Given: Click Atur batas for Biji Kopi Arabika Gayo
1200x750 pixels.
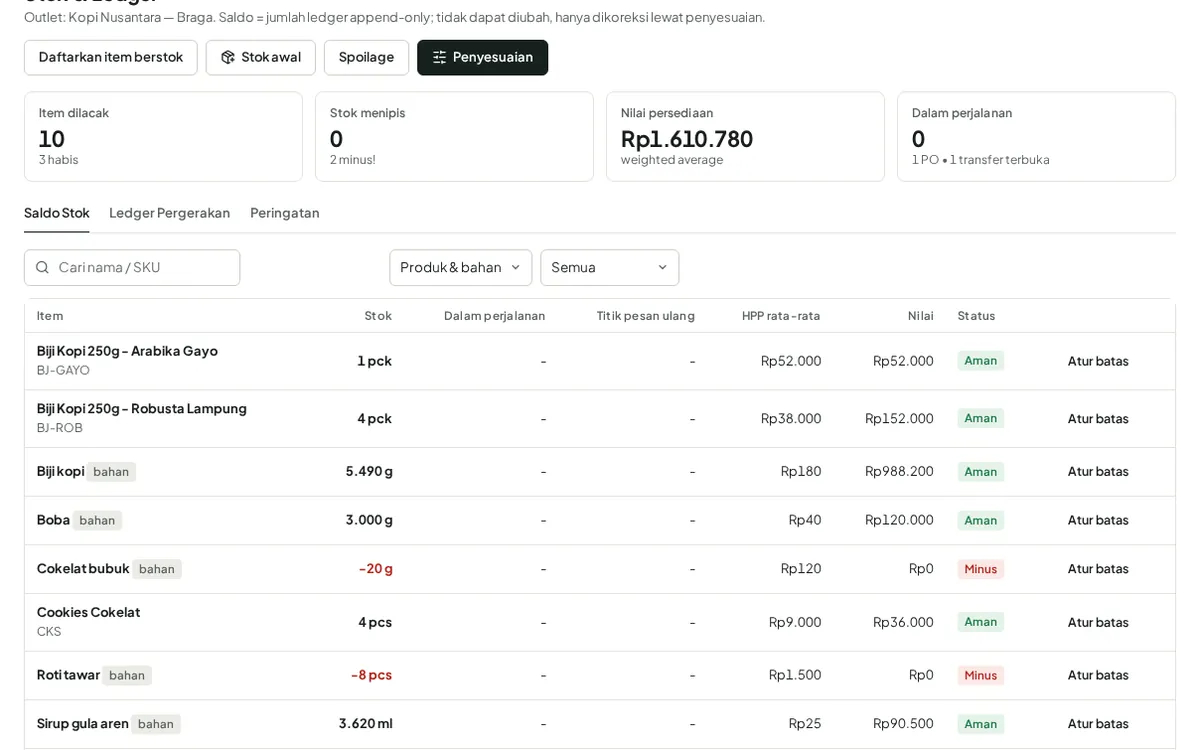Looking at the screenshot, I should pyautogui.click(x=1098, y=361).
